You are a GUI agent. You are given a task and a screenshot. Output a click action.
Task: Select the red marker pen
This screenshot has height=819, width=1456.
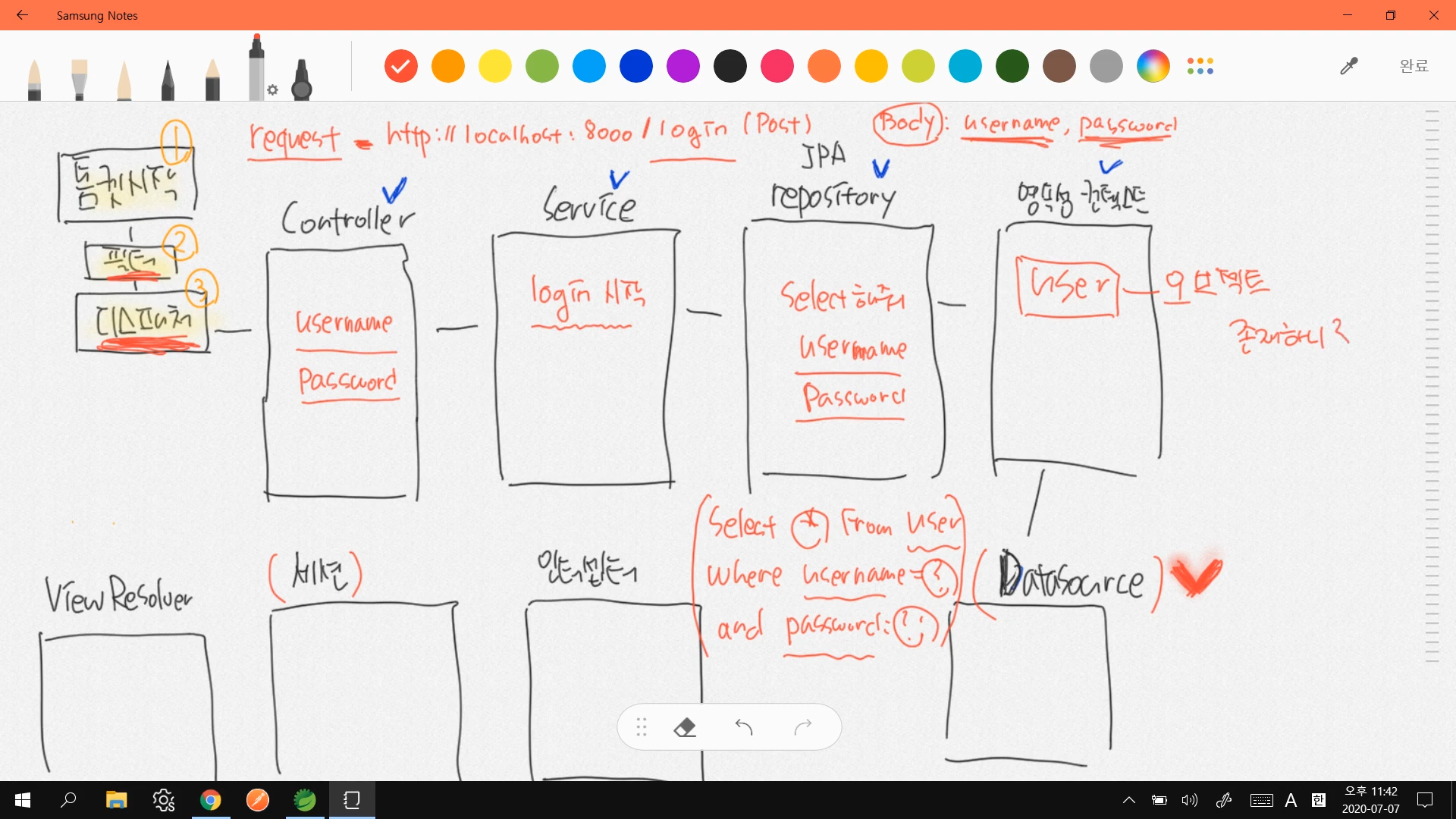[256, 68]
